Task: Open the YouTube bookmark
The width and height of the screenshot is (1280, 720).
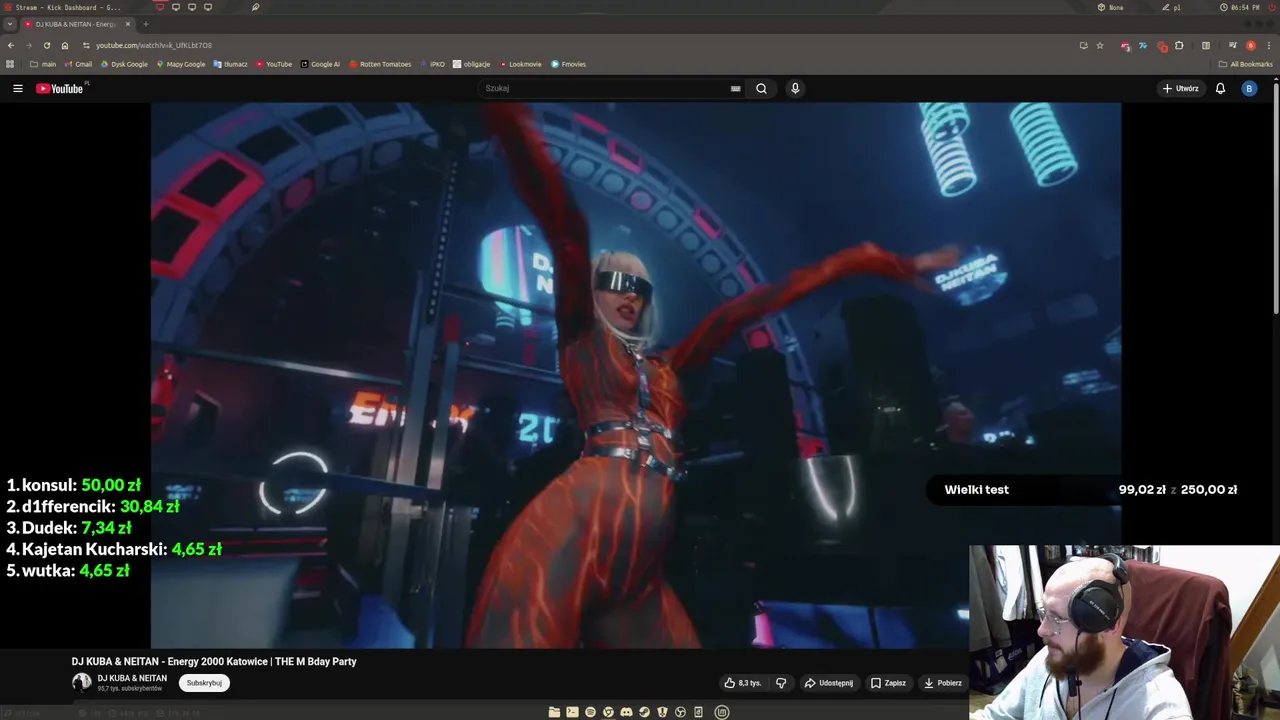Action: (274, 64)
